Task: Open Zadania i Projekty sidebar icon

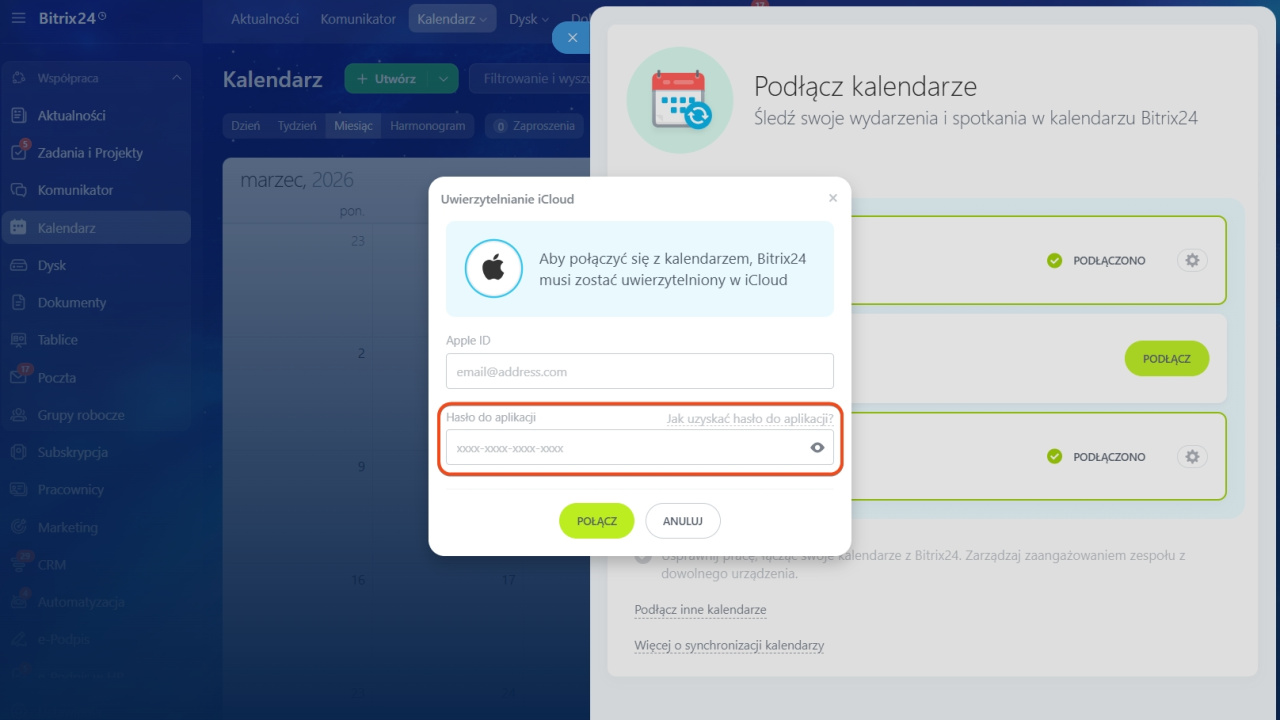Action: tap(18, 153)
